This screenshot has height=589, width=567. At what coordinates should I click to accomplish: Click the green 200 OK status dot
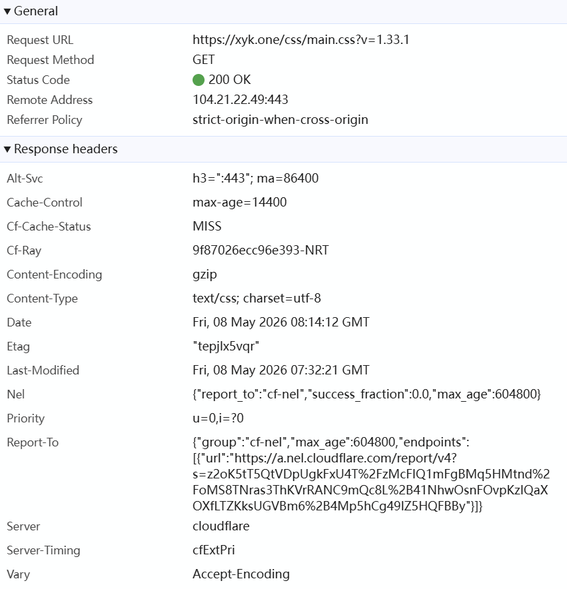click(198, 80)
